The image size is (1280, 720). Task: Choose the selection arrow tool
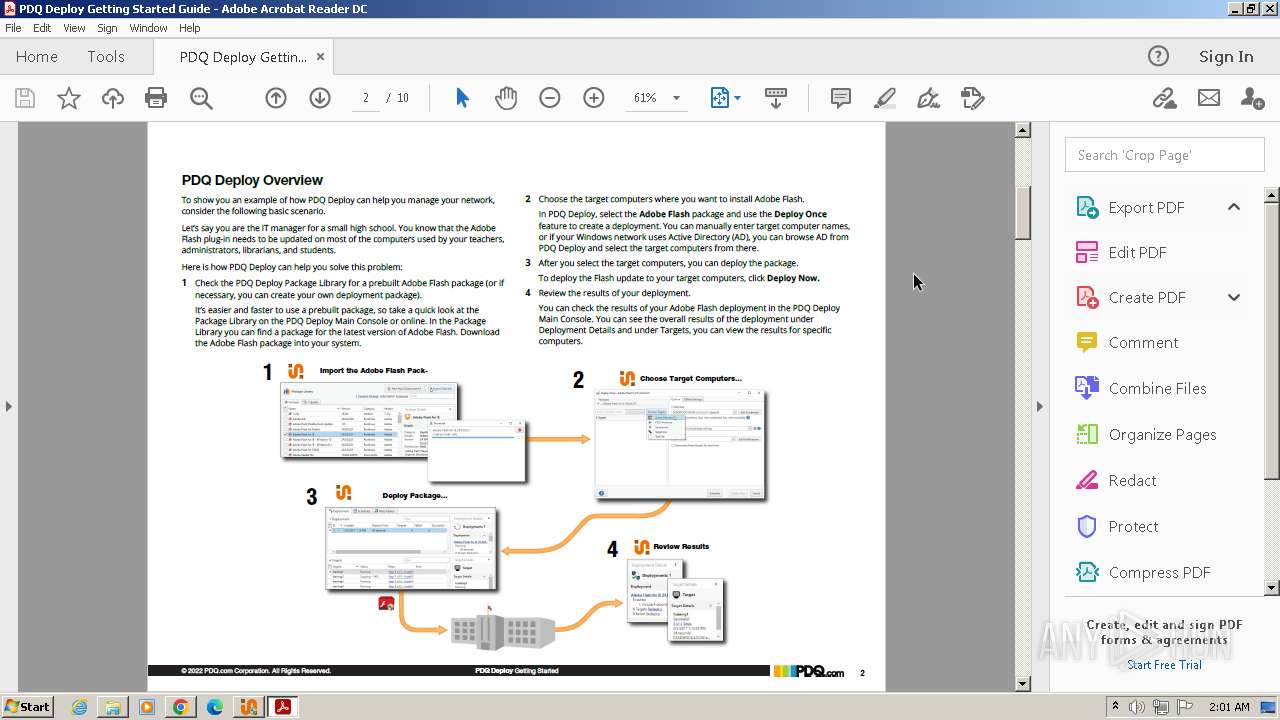click(x=462, y=98)
